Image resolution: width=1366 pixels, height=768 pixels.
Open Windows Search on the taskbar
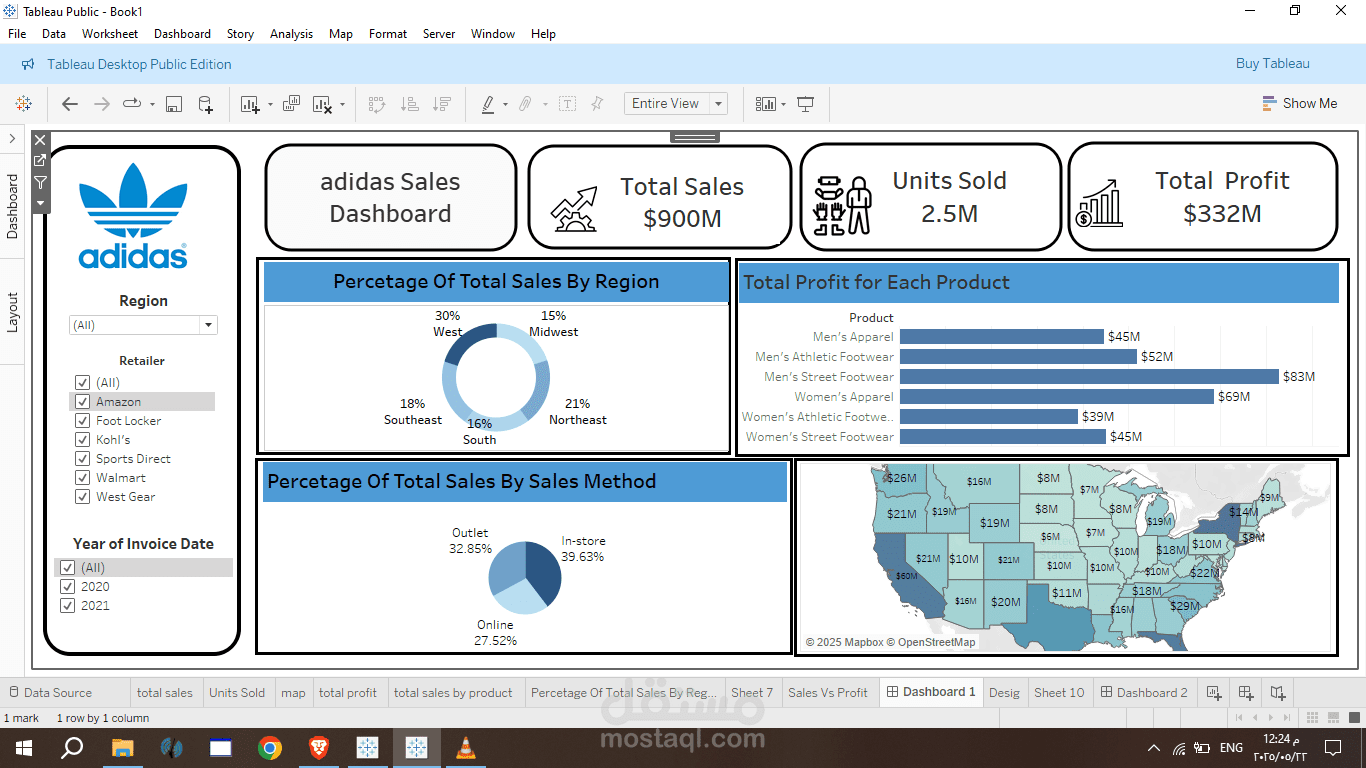pos(72,747)
